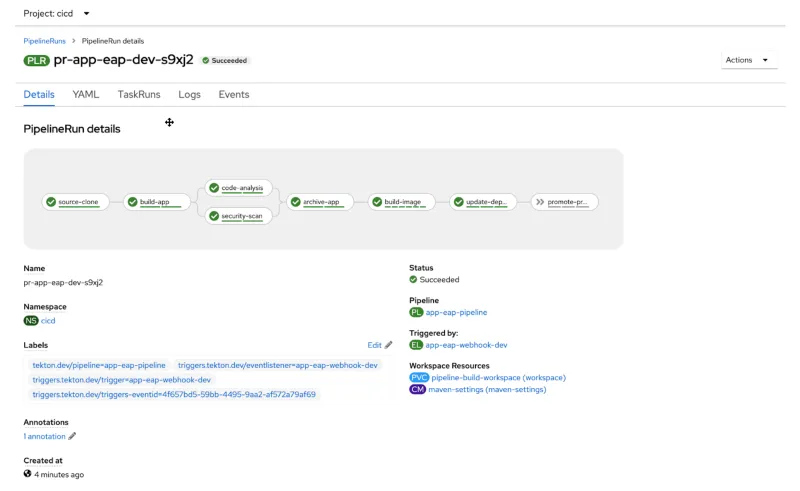
Task: Switch to the Logs tab
Action: coord(189,95)
